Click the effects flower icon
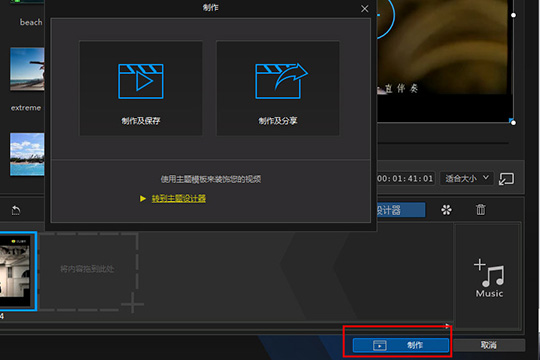The image size is (540, 360). tap(446, 210)
